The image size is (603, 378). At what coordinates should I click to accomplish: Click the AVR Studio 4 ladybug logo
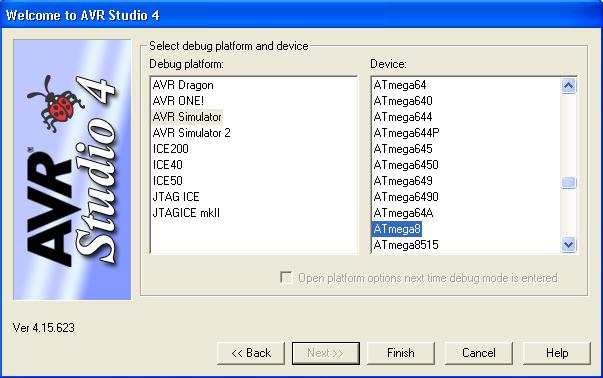pyautogui.click(x=72, y=170)
